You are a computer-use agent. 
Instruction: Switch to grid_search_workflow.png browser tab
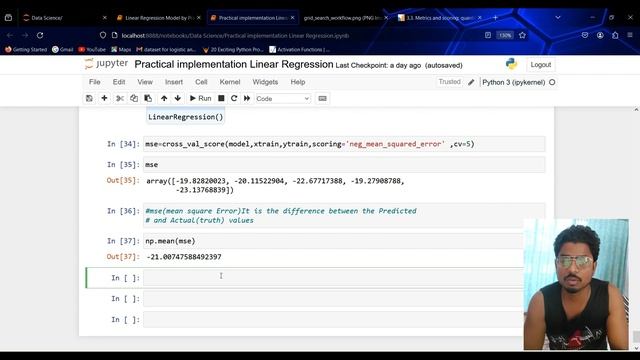(x=345, y=18)
